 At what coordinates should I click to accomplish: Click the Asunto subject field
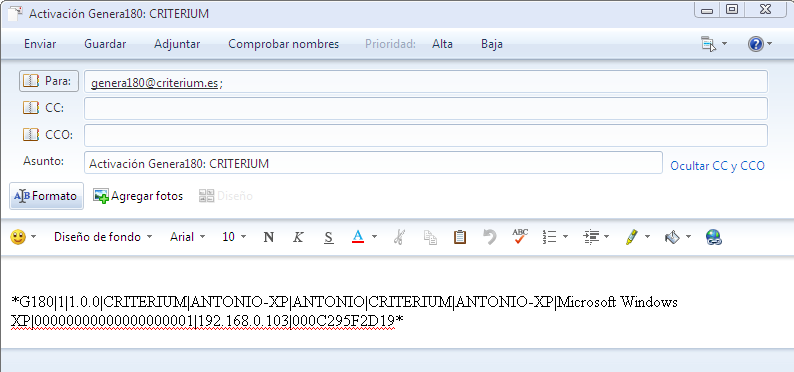(x=373, y=163)
